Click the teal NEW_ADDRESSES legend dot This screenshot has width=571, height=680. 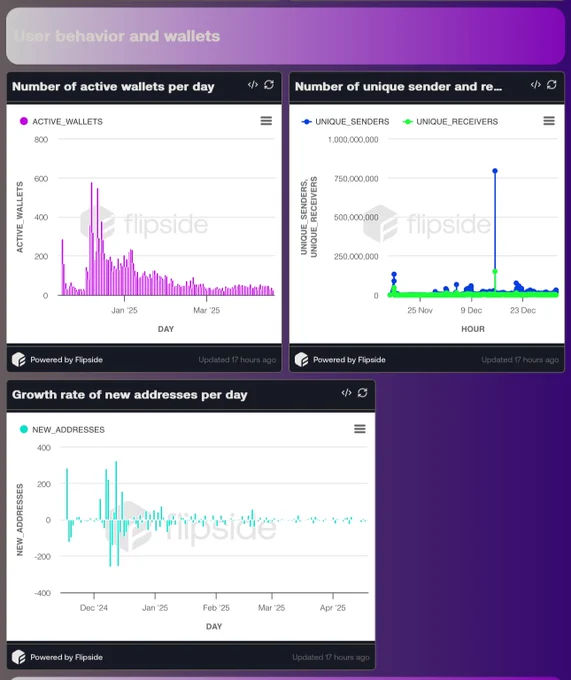coord(24,429)
